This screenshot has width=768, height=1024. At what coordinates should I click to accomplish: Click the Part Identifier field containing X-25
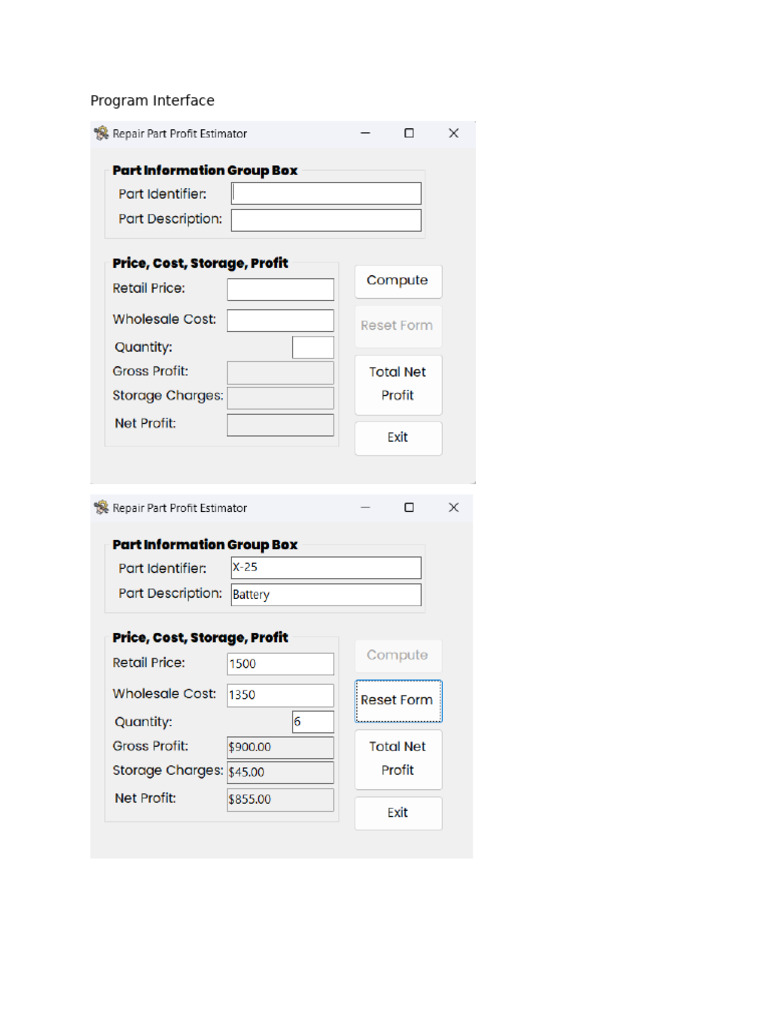tap(326, 568)
